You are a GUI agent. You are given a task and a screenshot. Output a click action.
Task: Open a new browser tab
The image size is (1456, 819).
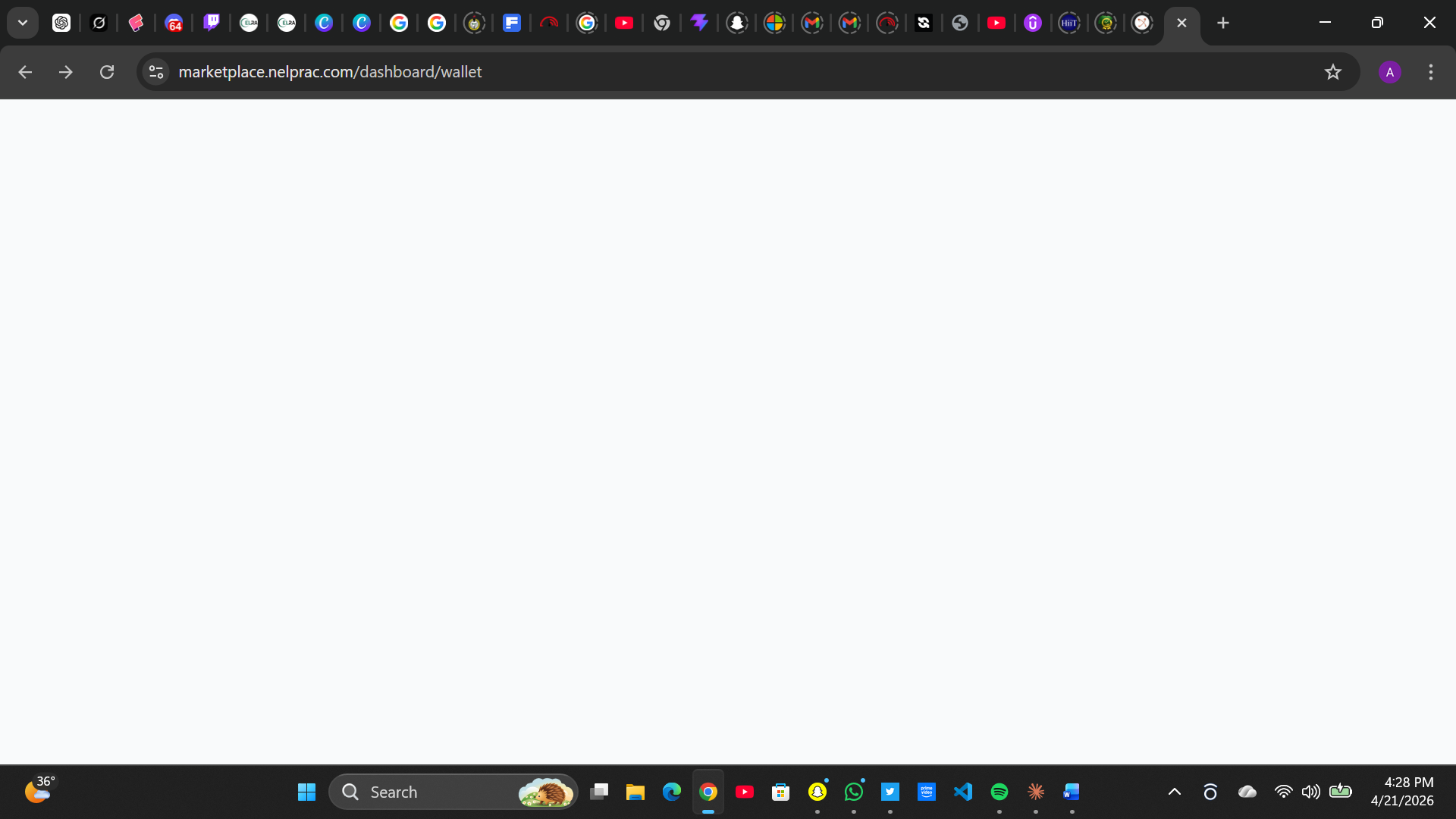click(1222, 23)
